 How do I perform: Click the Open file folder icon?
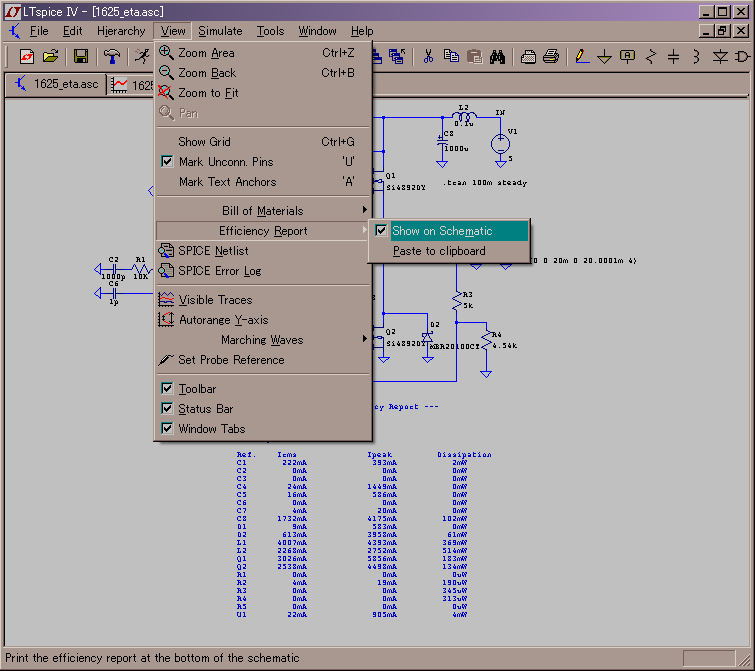tap(50, 56)
